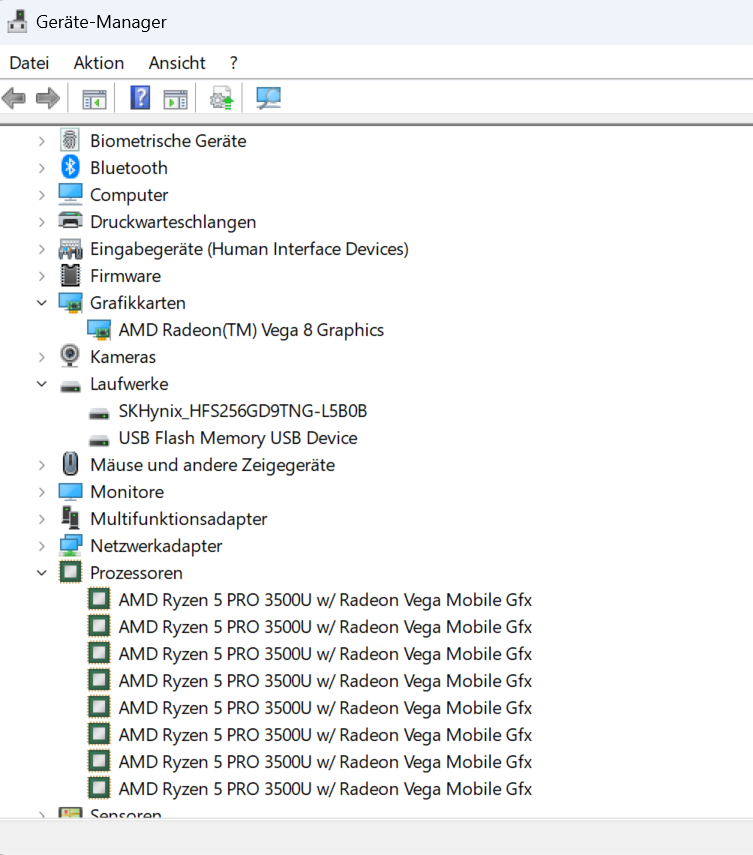Click the Back arrow toolbar icon

coord(14,99)
